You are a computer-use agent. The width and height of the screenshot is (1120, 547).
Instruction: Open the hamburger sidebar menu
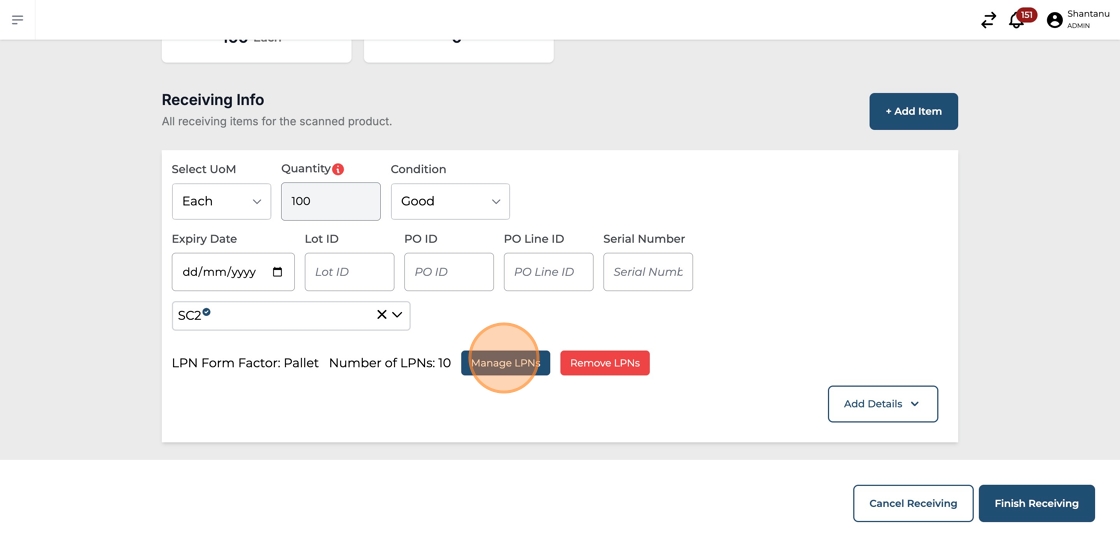(17, 20)
